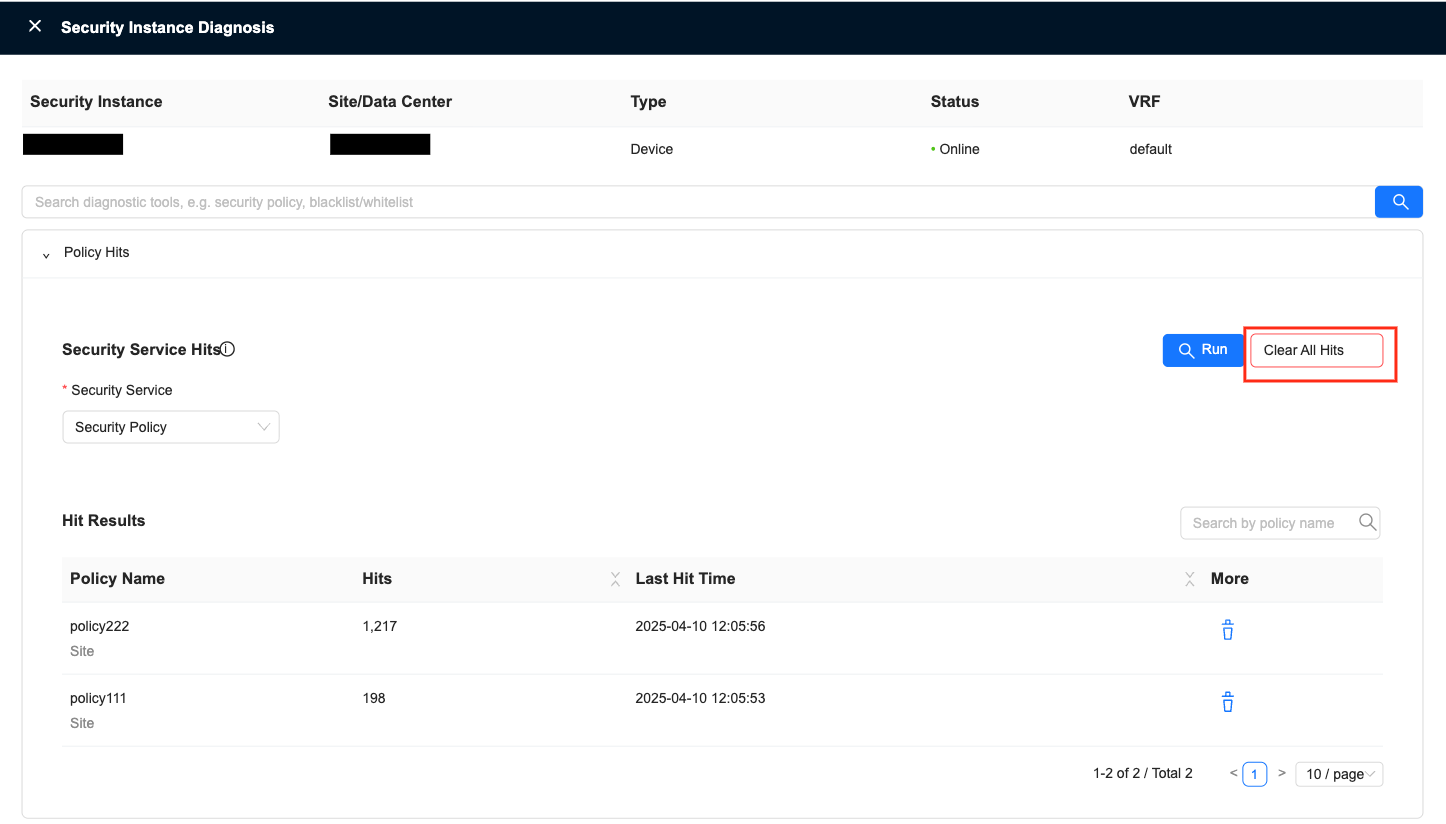Select page 1 in pagination

[1255, 774]
